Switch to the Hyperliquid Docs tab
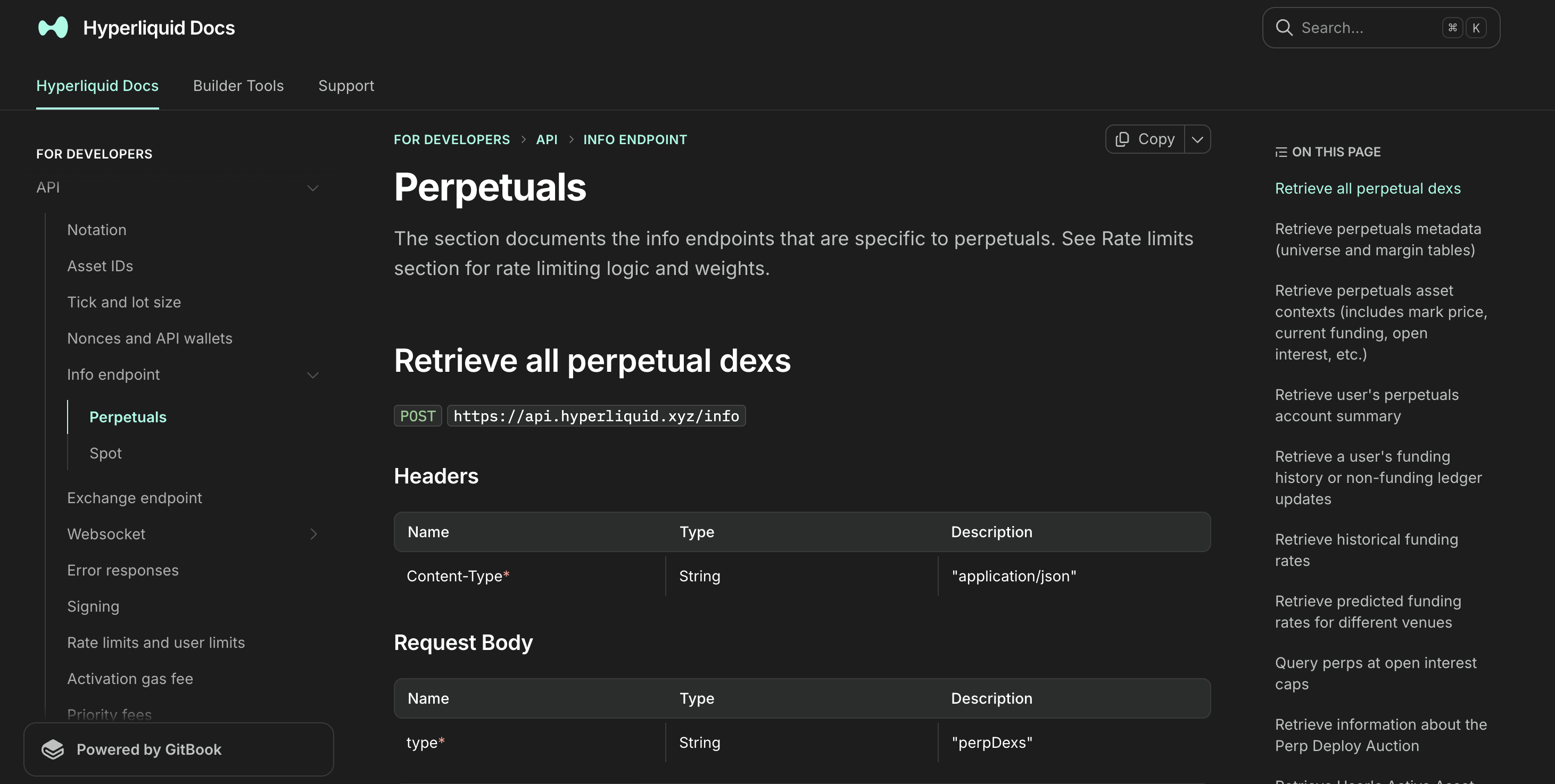Viewport: 1555px width, 784px height. click(x=97, y=86)
